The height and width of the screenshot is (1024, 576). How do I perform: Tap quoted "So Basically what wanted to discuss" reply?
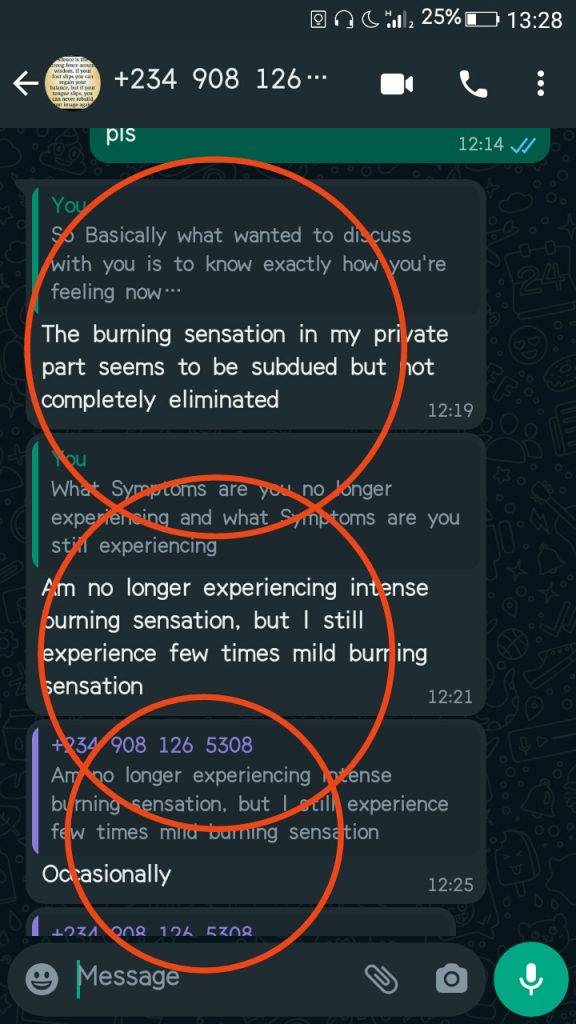(257, 249)
